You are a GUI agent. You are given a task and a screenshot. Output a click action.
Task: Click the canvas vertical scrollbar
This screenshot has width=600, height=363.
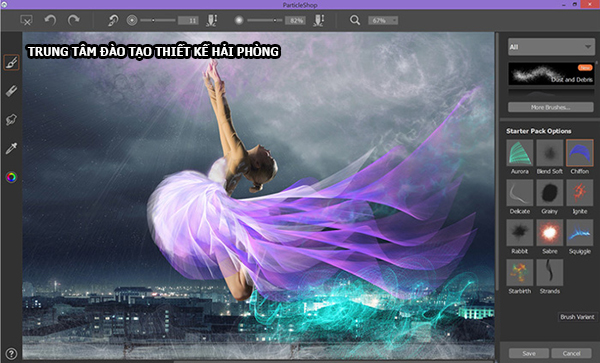tap(497, 161)
